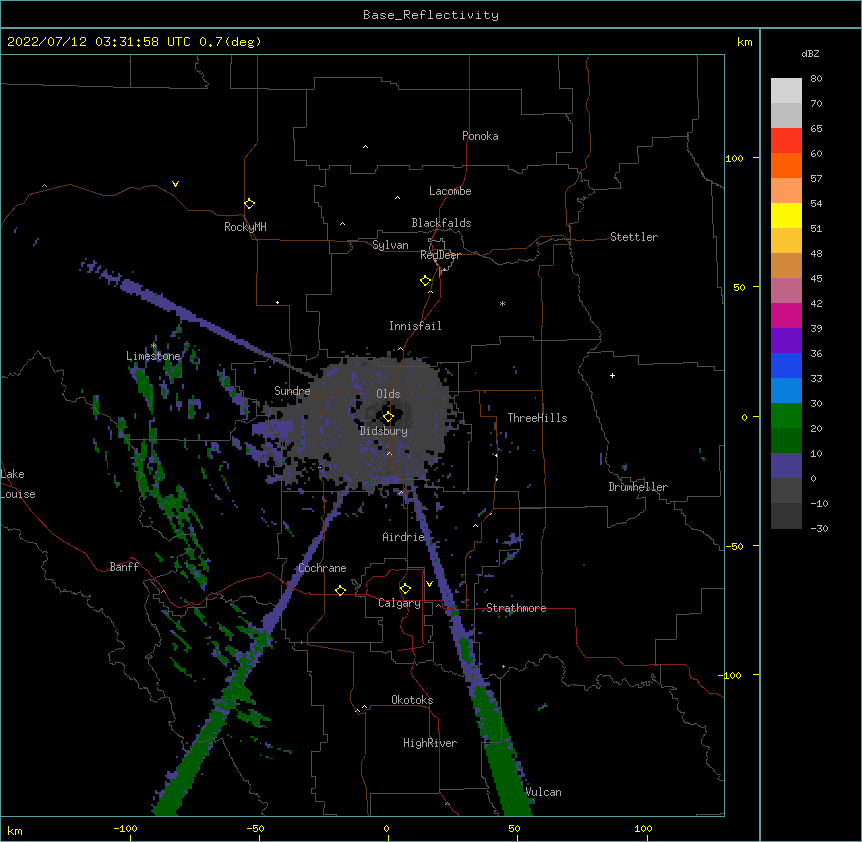Click the white caret marker above Olds
This screenshot has width=862, height=842.
click(x=400, y=348)
